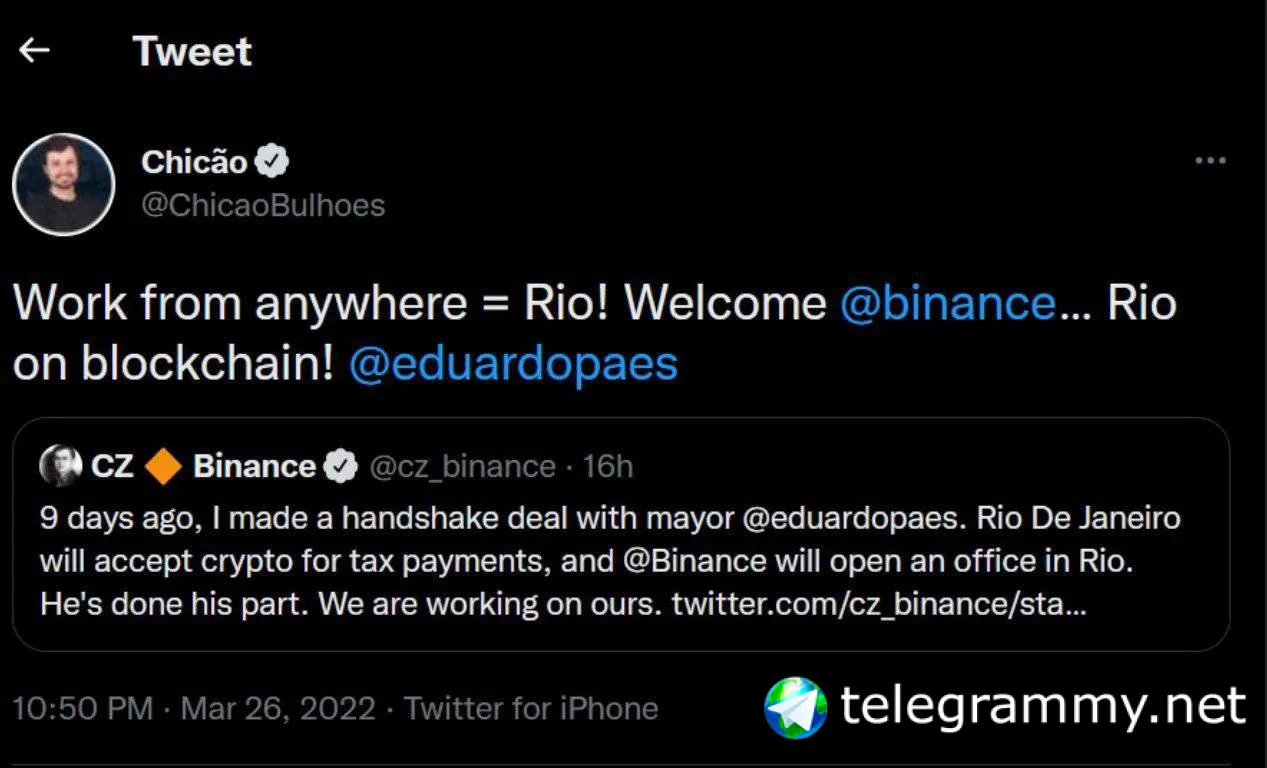Click the 10:50 PM · Mar 26, 2022 timestamp
The image size is (1267, 768).
pyautogui.click(x=193, y=709)
